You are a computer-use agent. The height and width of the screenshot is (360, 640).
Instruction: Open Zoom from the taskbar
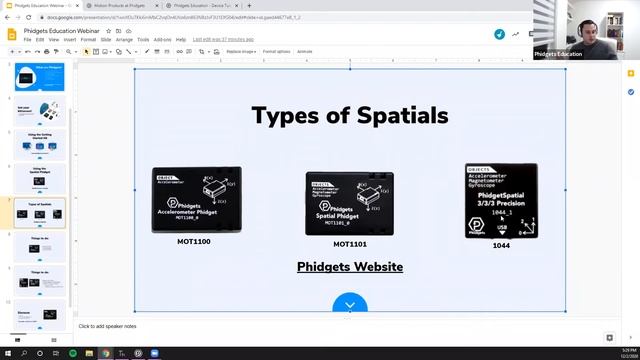(155, 353)
